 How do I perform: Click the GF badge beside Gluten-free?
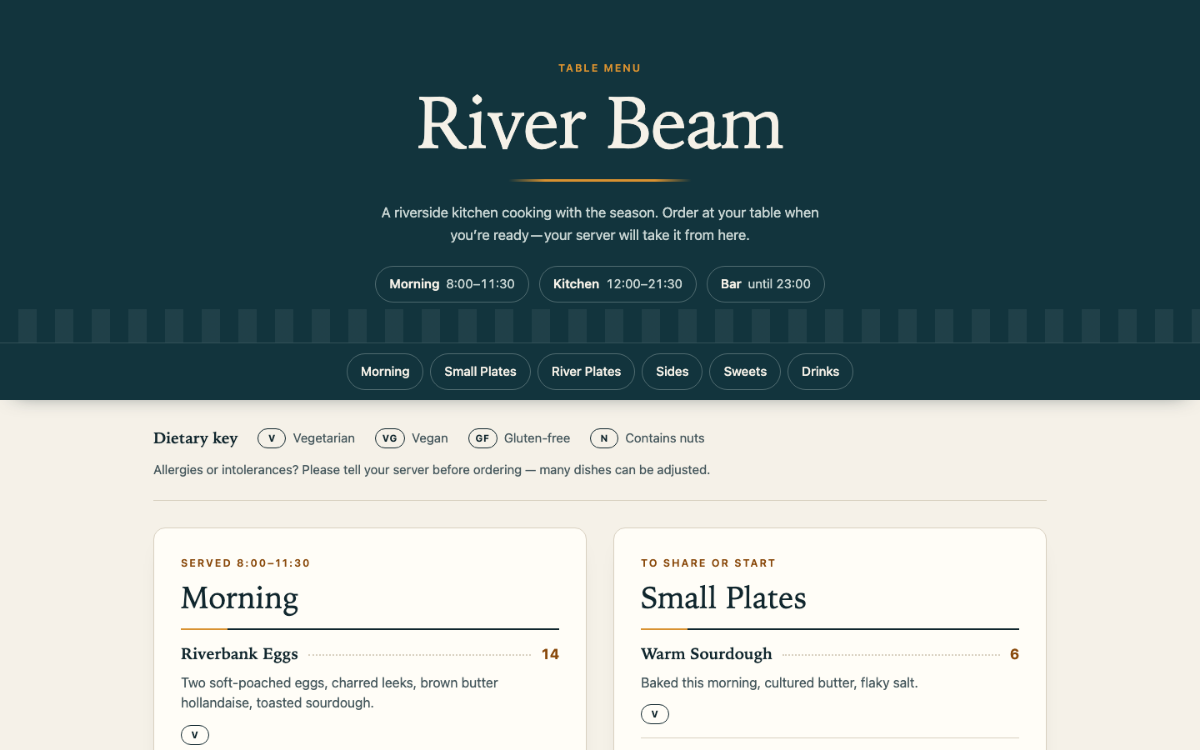[x=482, y=438]
